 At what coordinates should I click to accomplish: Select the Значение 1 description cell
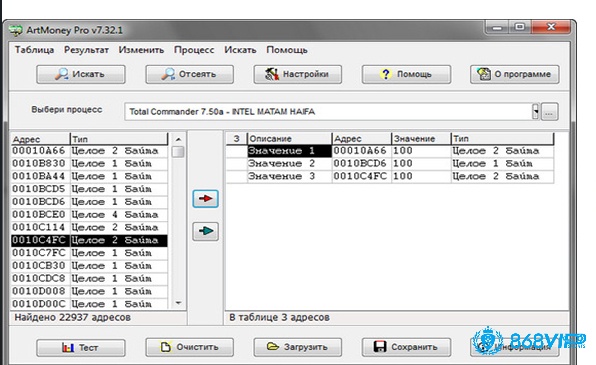(289, 151)
